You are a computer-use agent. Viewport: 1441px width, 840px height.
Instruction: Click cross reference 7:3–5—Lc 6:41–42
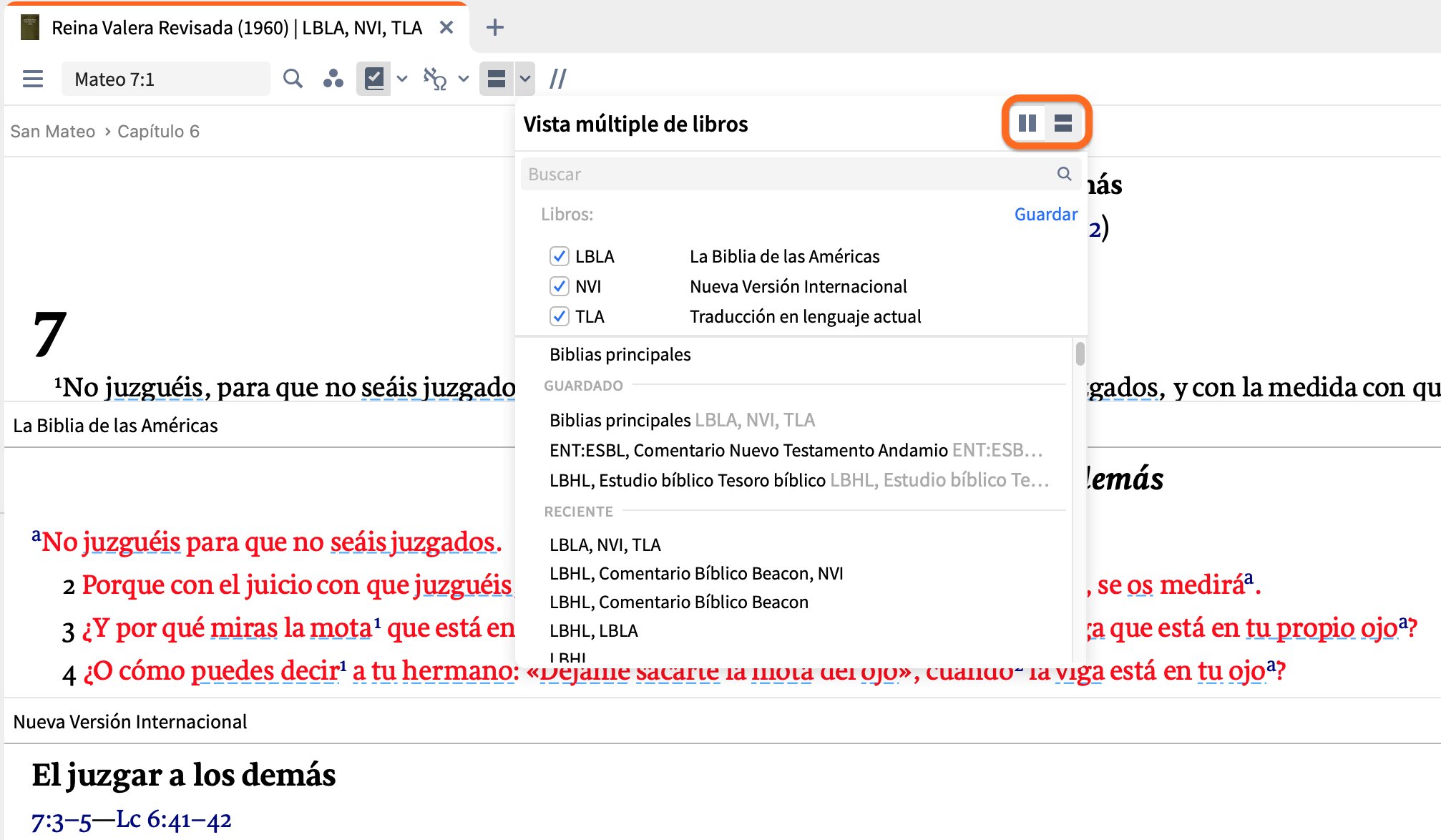click(132, 820)
